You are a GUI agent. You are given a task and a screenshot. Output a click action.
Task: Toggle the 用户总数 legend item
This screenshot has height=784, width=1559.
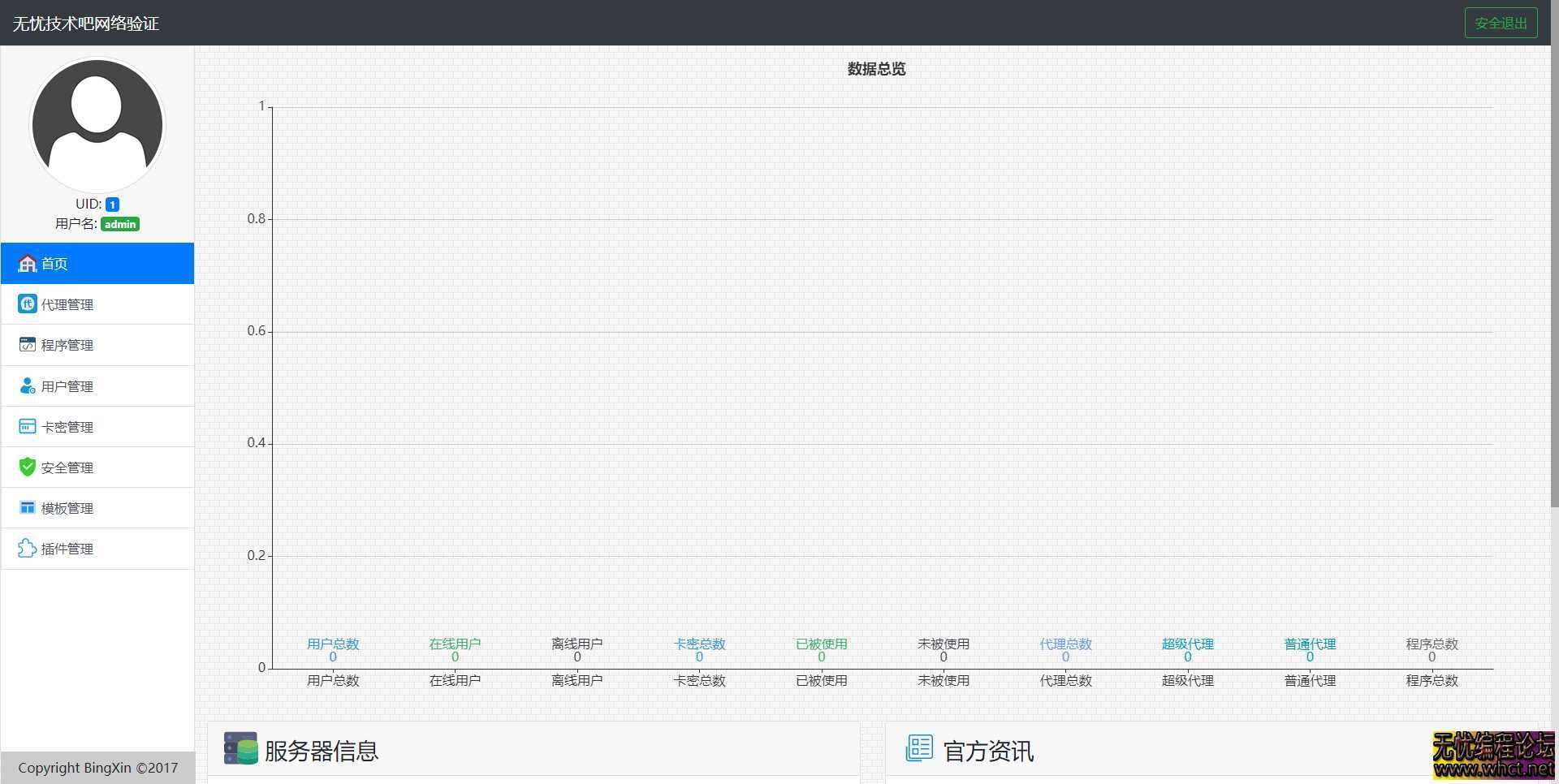(x=332, y=644)
